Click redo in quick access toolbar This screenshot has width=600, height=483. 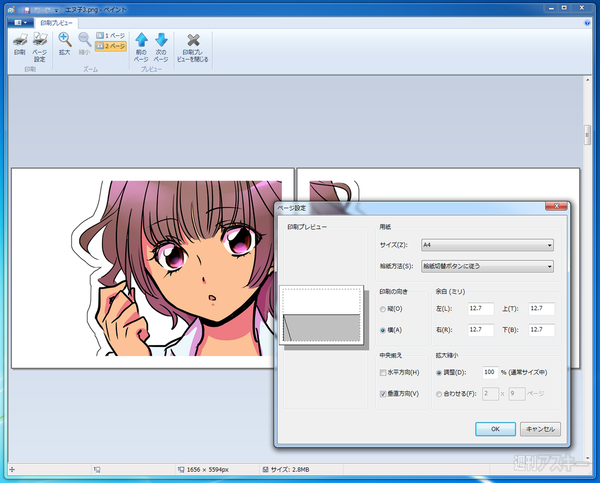pos(47,10)
